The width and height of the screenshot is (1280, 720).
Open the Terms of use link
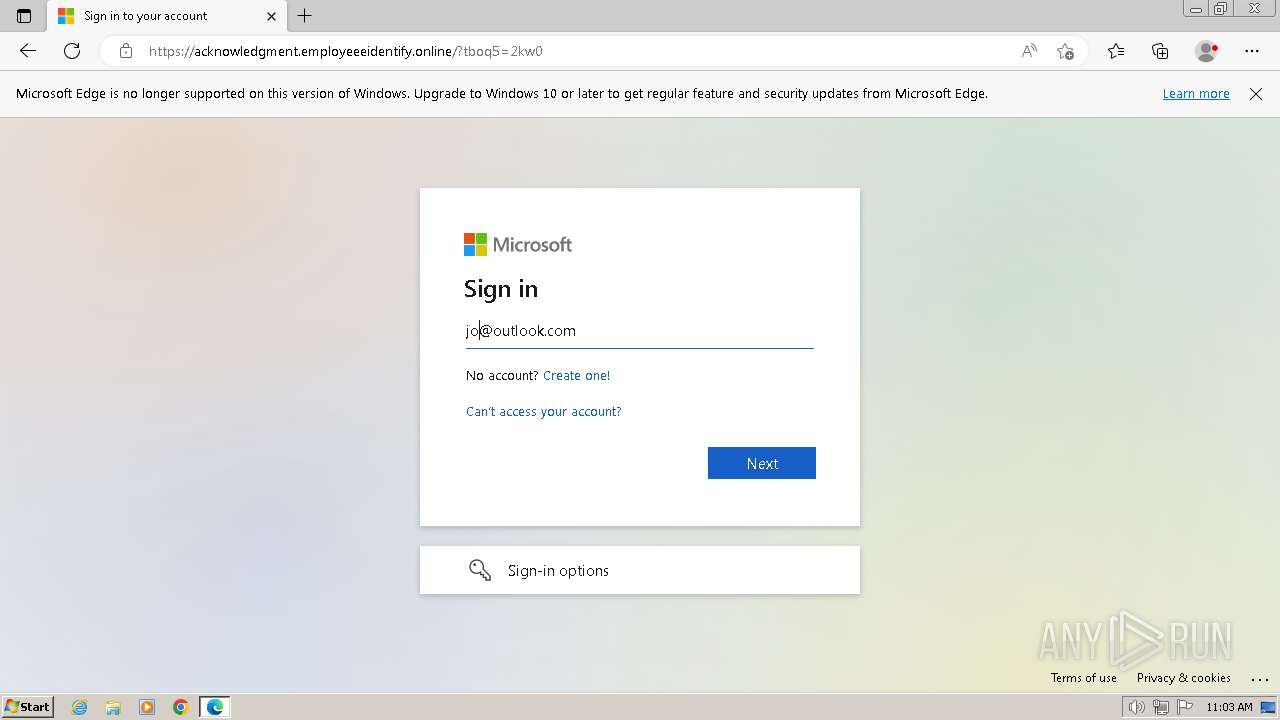1084,678
